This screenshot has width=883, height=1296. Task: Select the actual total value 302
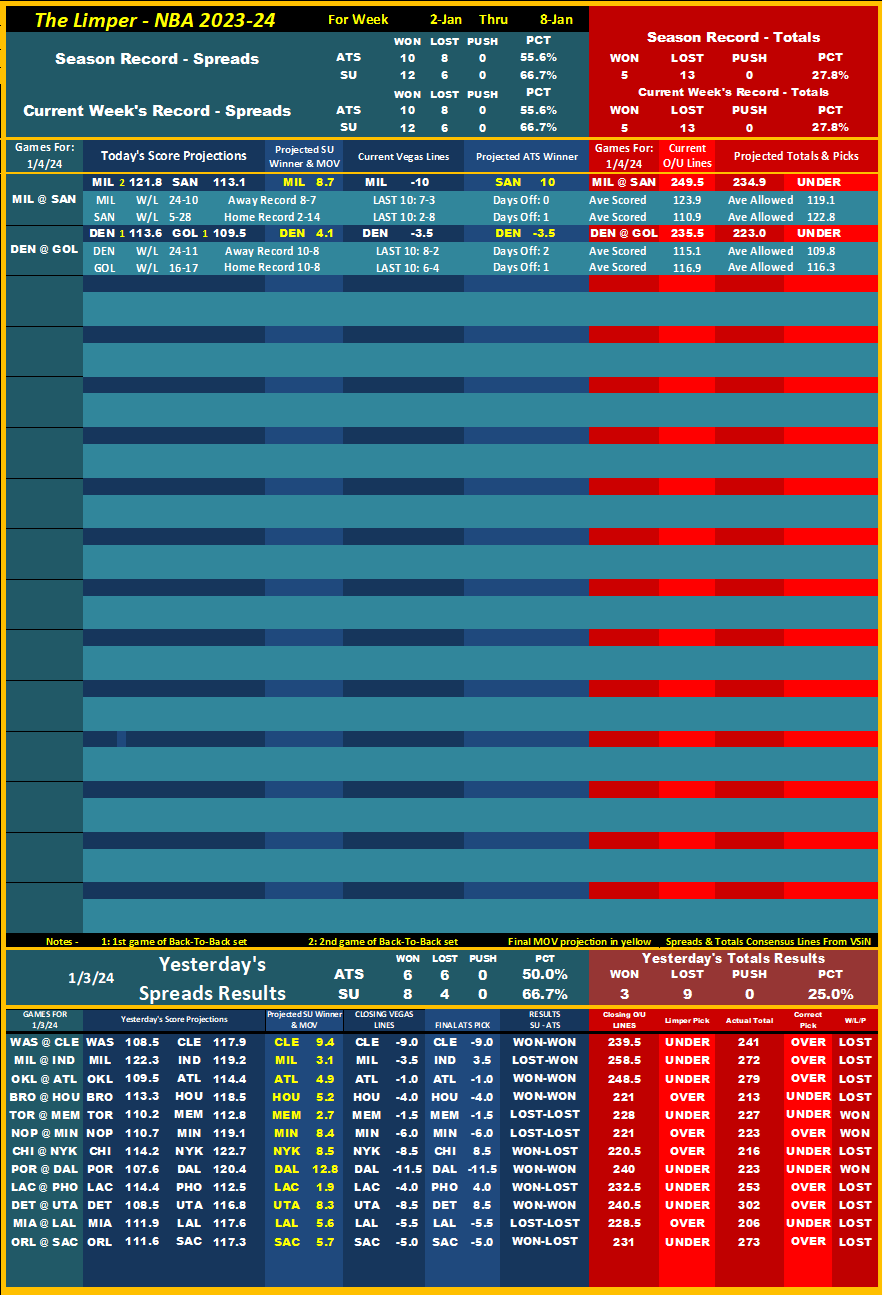click(749, 1205)
